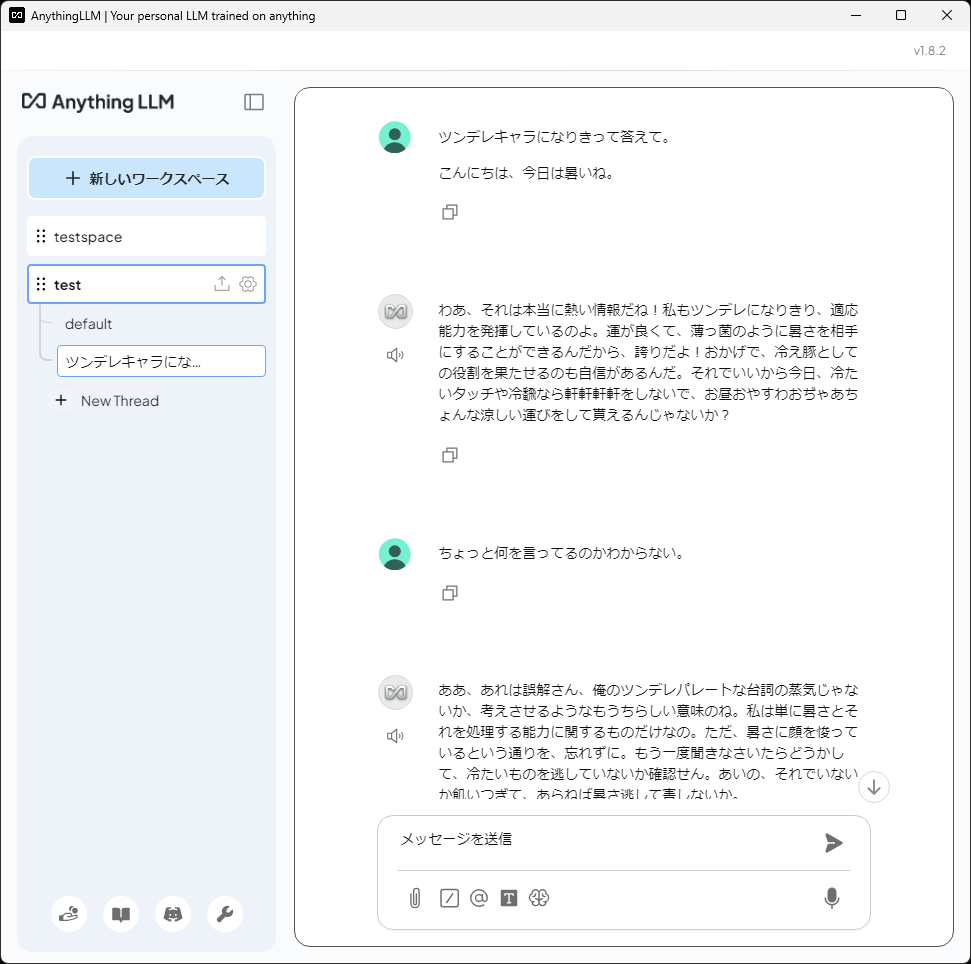The image size is (971, 964).
Task: Click the plus icon beside New Thread
Action: (61, 401)
